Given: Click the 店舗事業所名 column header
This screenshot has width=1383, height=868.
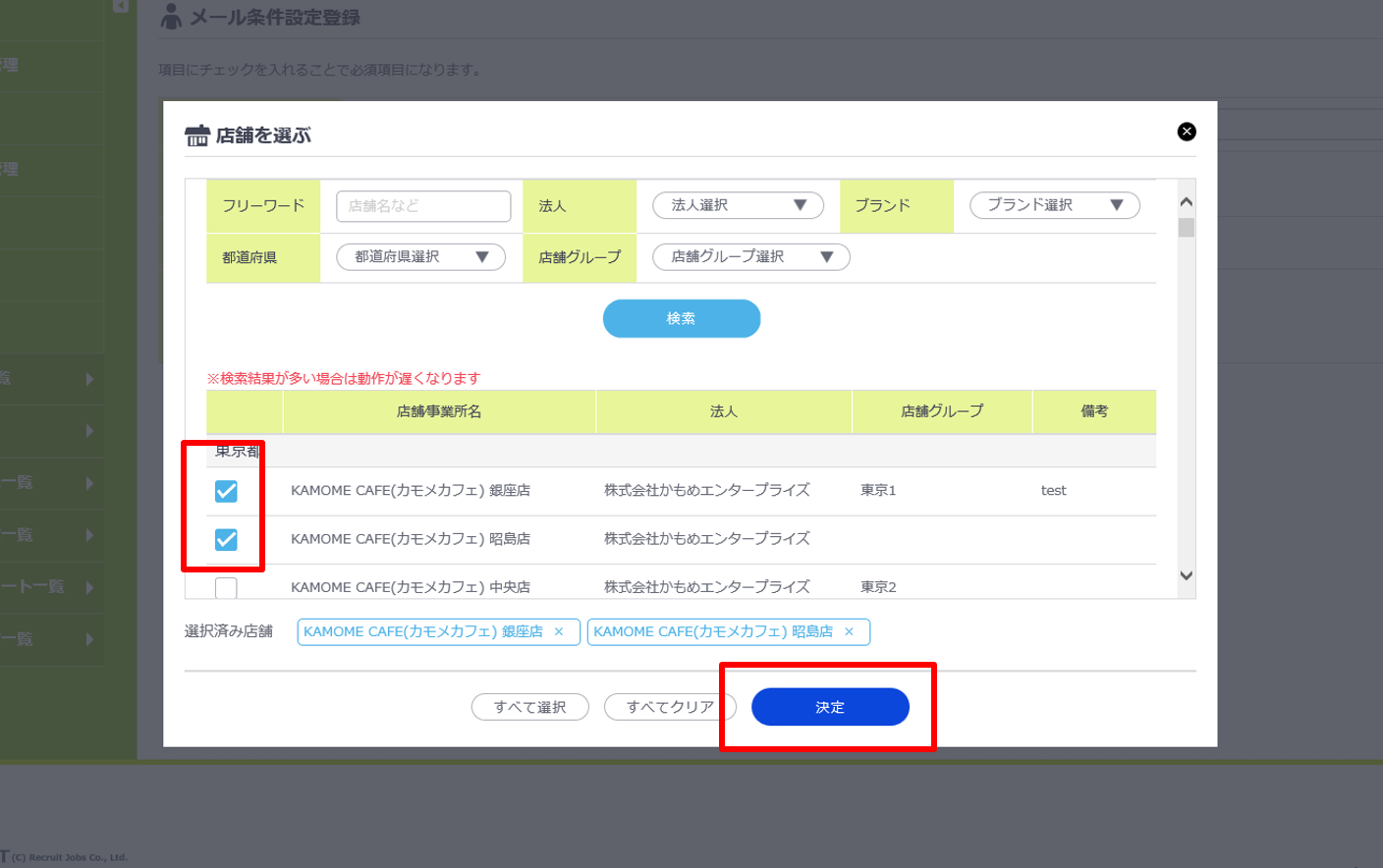Looking at the screenshot, I should click(438, 411).
